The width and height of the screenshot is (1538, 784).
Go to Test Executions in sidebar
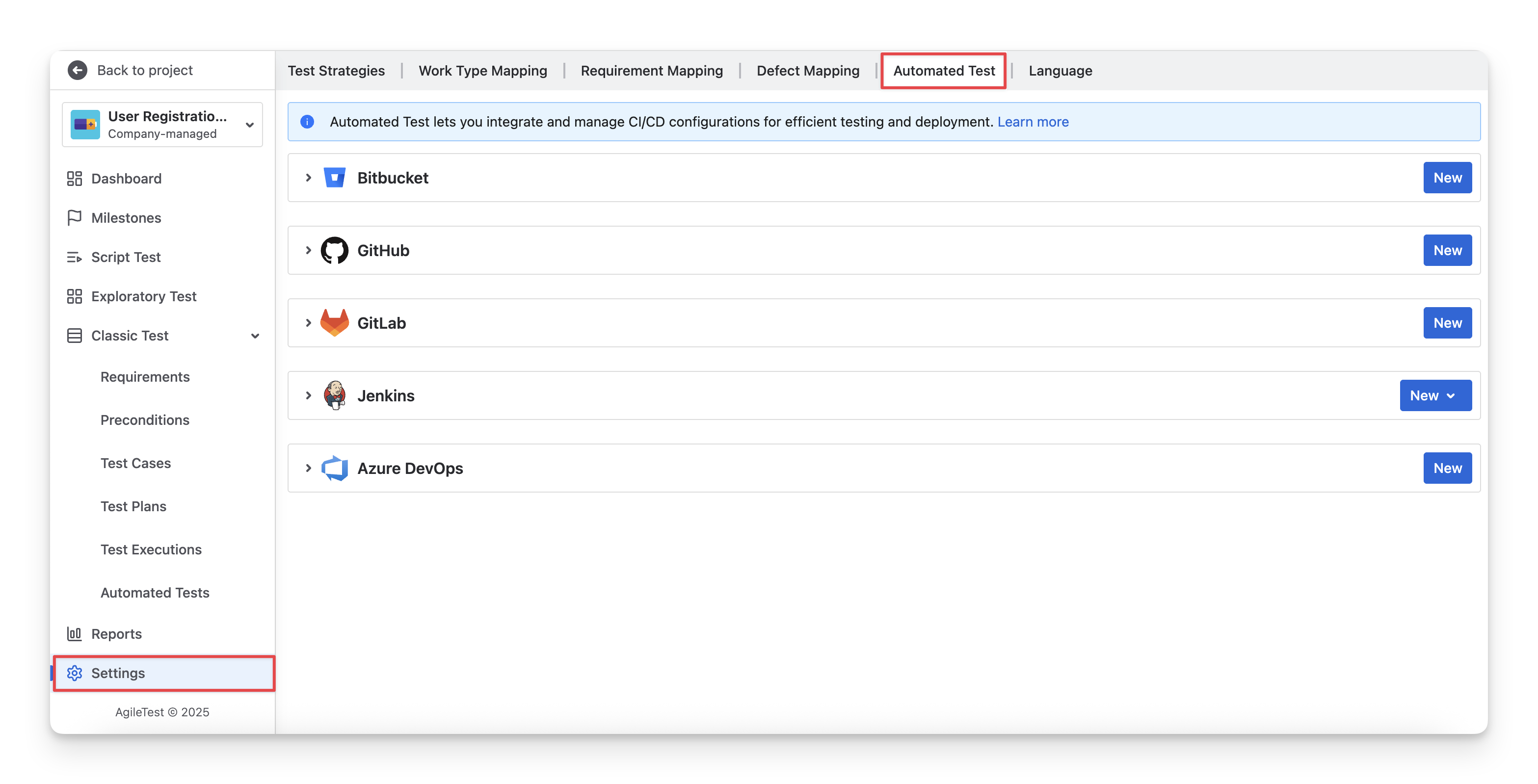point(151,549)
